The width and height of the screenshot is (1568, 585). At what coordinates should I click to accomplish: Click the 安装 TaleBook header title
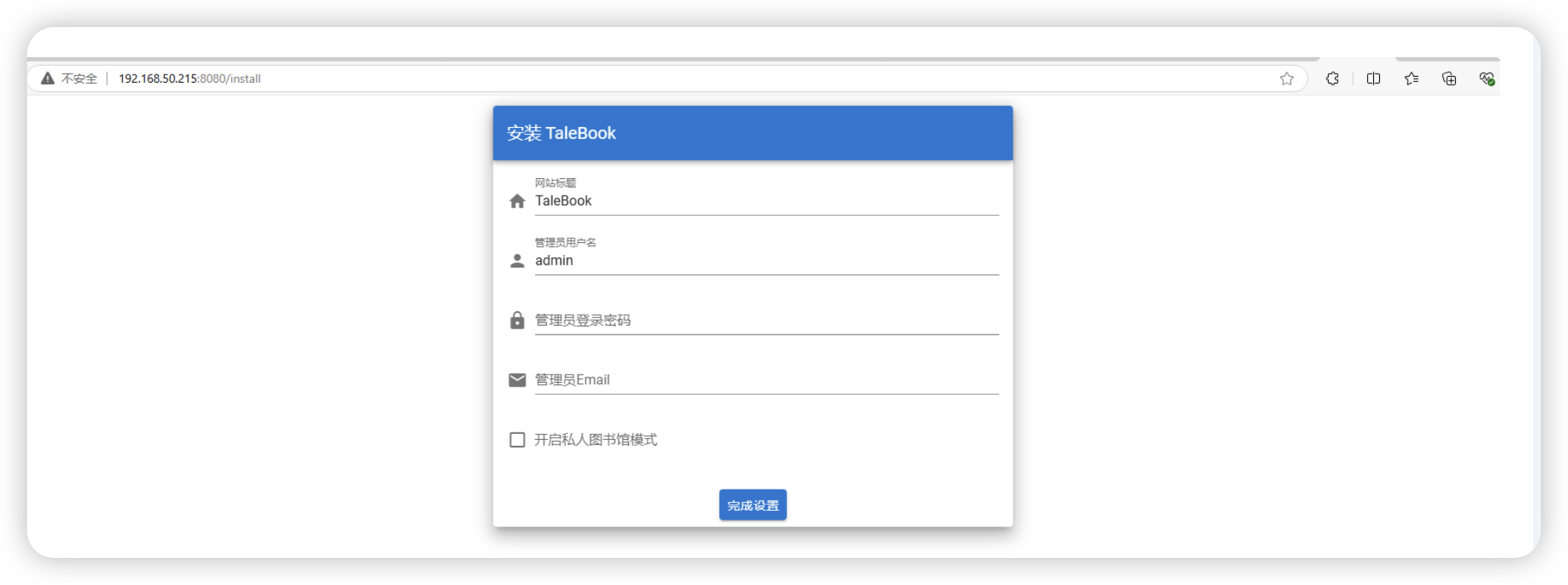coord(561,133)
